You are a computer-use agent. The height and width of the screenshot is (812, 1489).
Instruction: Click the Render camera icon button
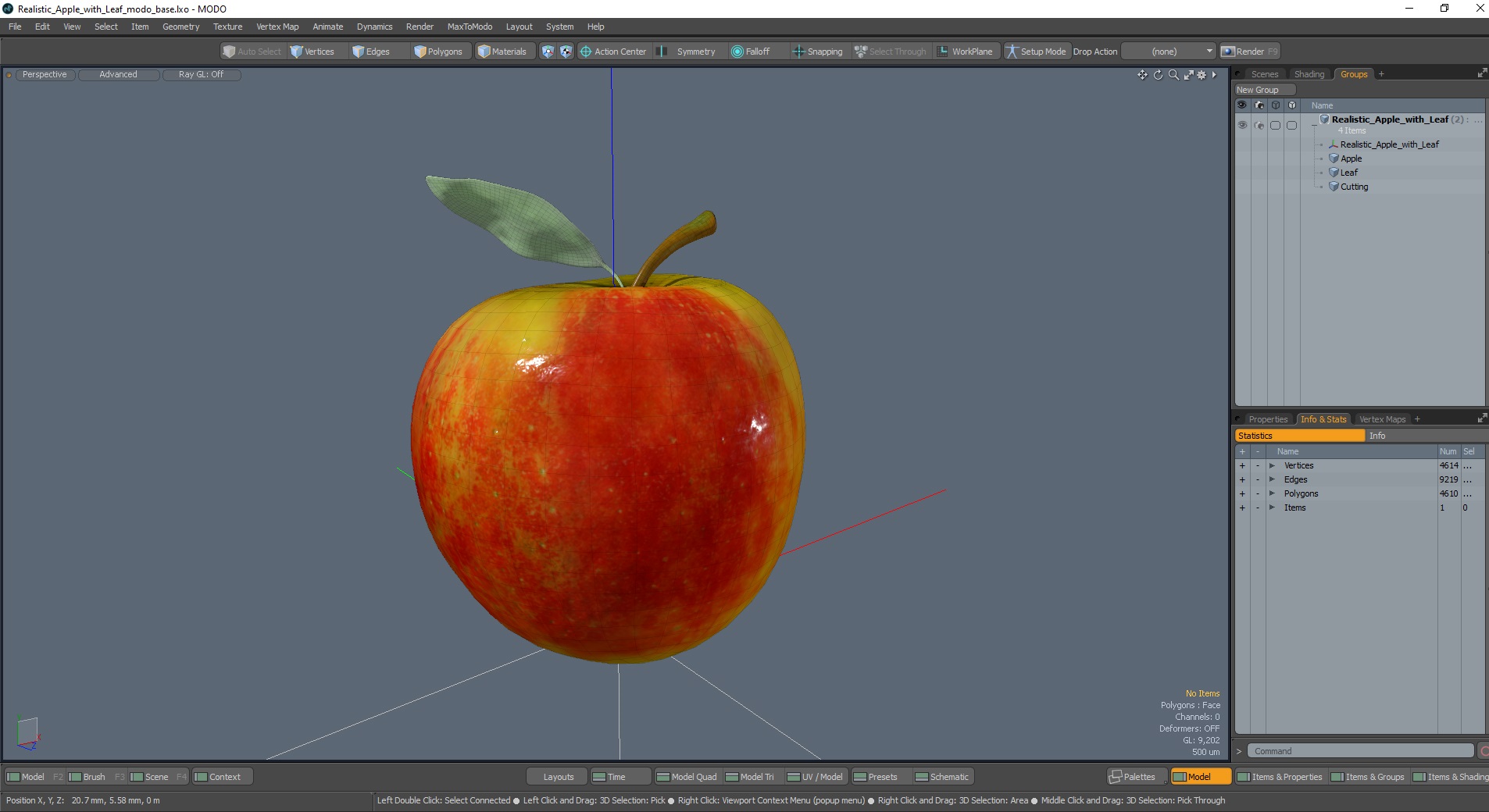(x=1228, y=52)
